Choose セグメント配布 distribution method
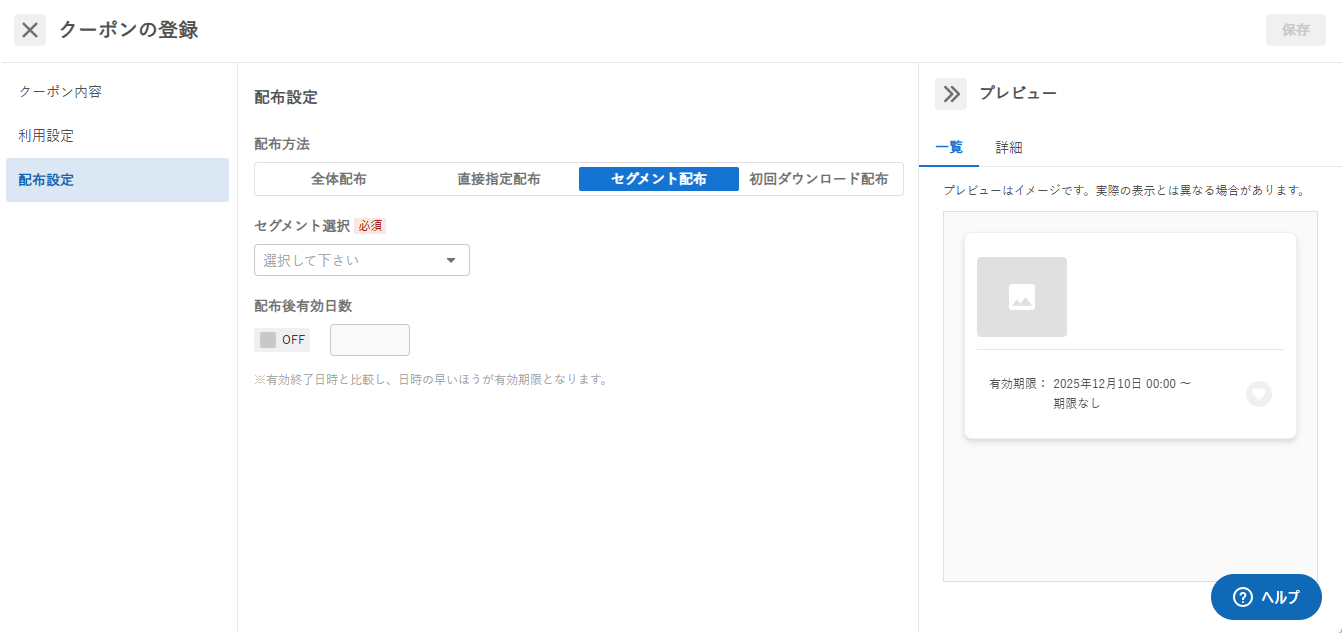This screenshot has height=635, width=1344. point(659,179)
